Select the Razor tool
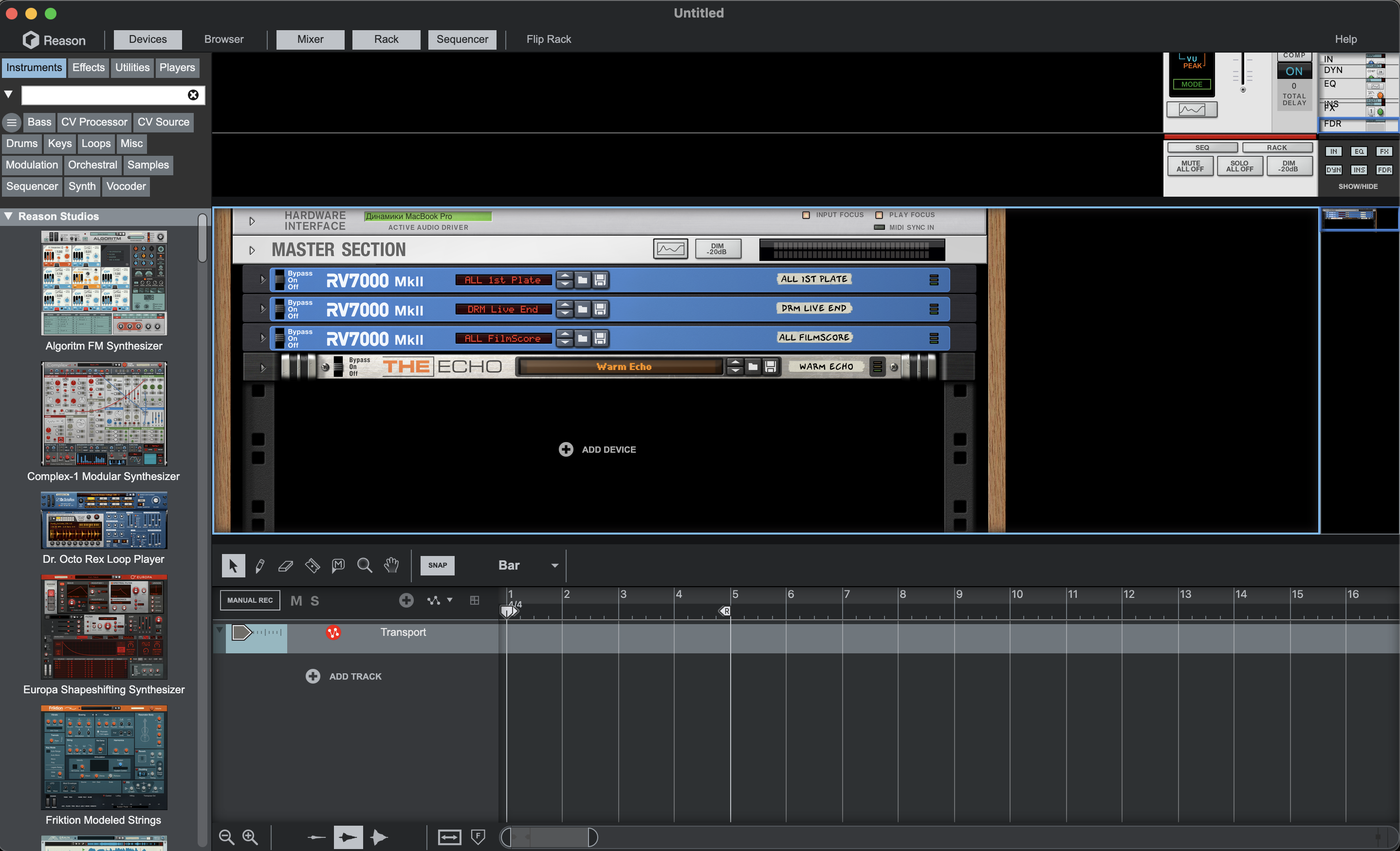This screenshot has height=851, width=1400. pyautogui.click(x=313, y=566)
